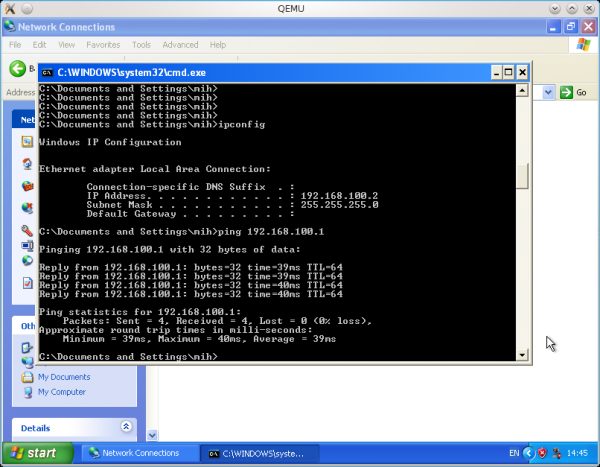600x467 pixels.
Task: Click the Minimum = 39ms statistics line
Action: [x=199, y=339]
